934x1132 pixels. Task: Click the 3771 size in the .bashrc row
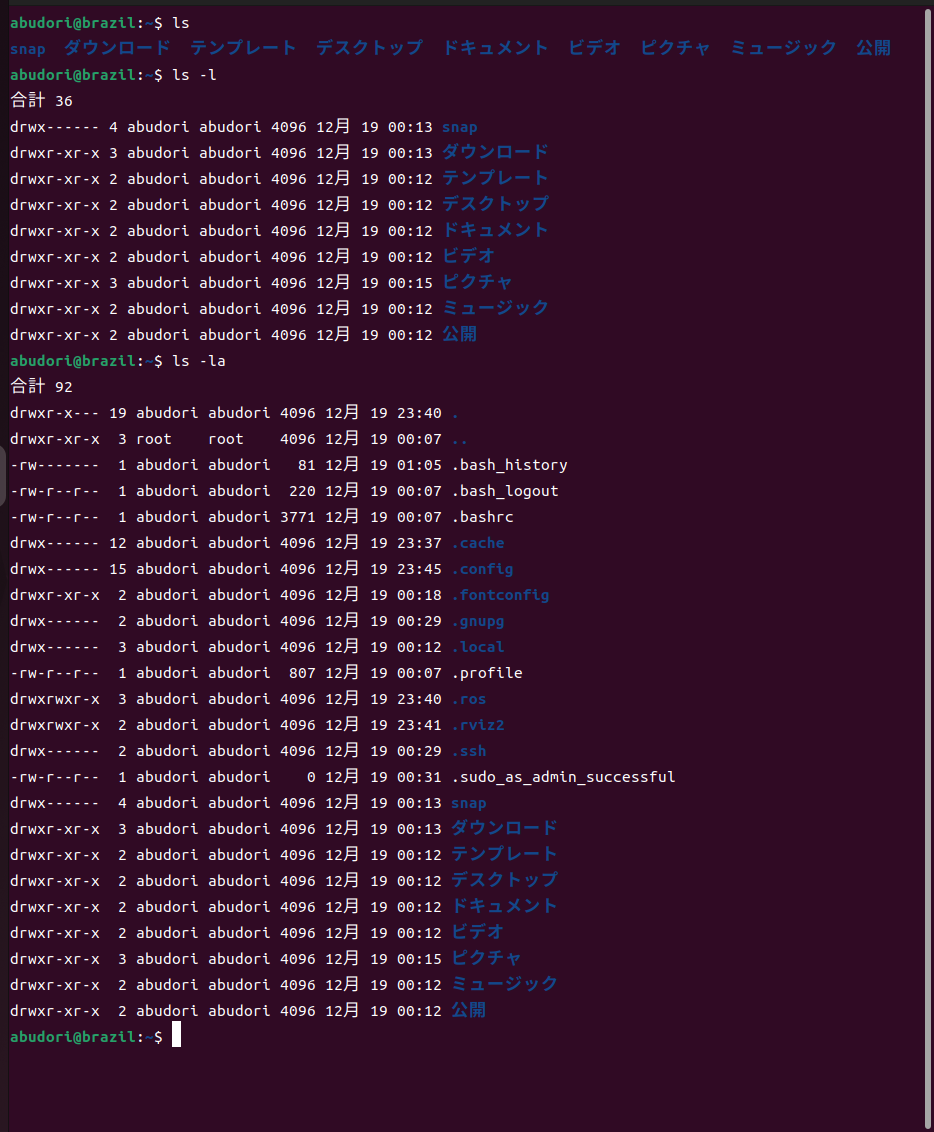pyautogui.click(x=298, y=517)
